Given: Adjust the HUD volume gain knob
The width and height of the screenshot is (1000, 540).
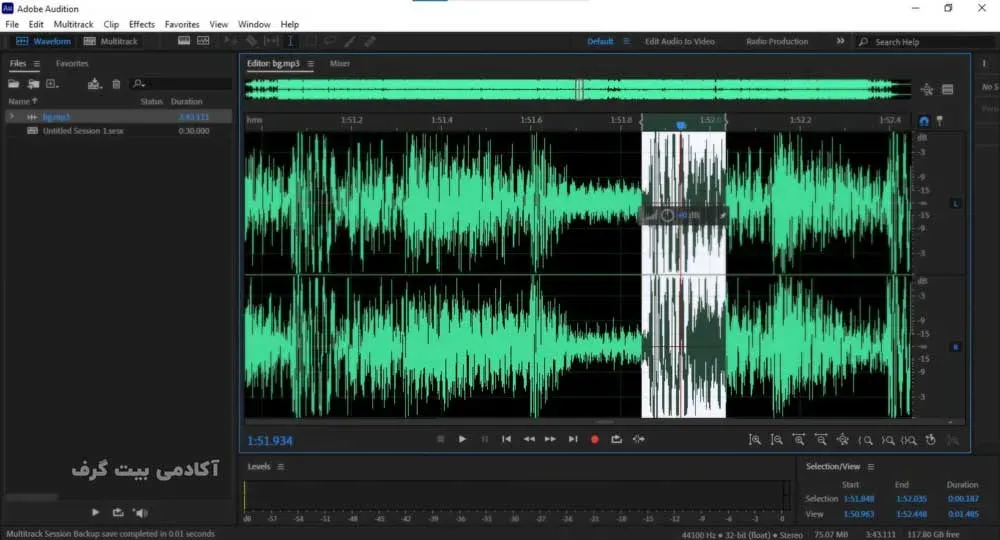Looking at the screenshot, I should click(667, 215).
